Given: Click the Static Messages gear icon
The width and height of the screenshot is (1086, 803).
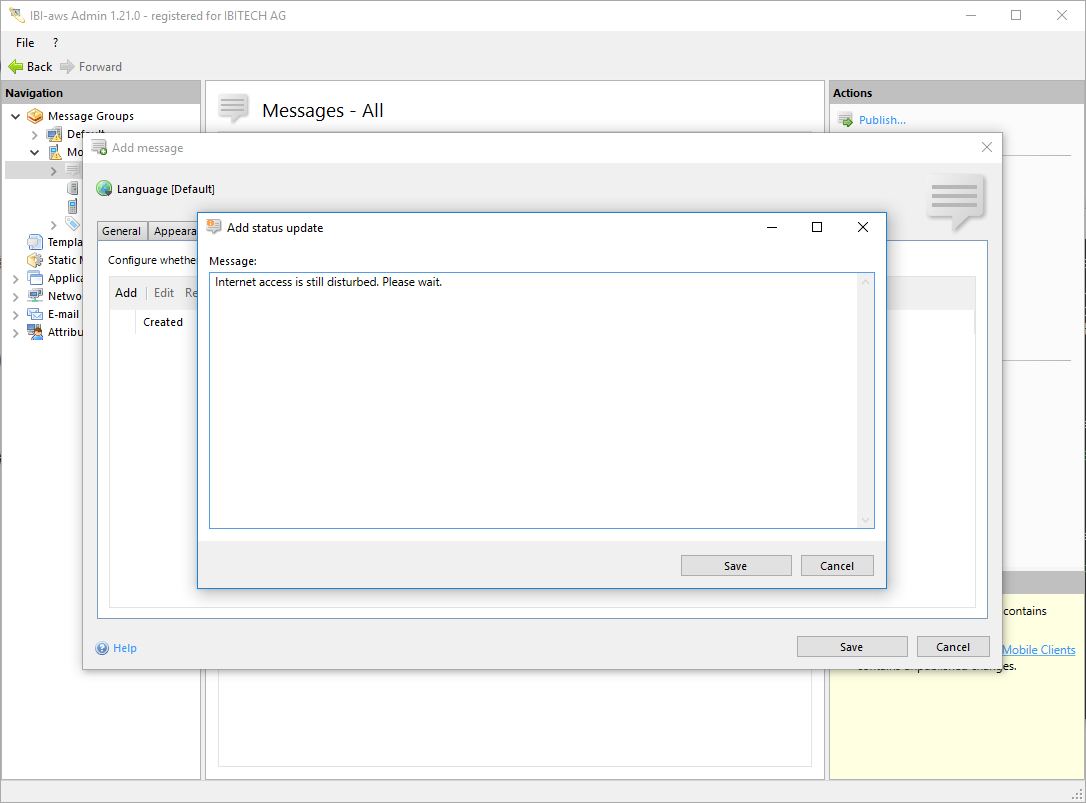Looking at the screenshot, I should [x=35, y=260].
